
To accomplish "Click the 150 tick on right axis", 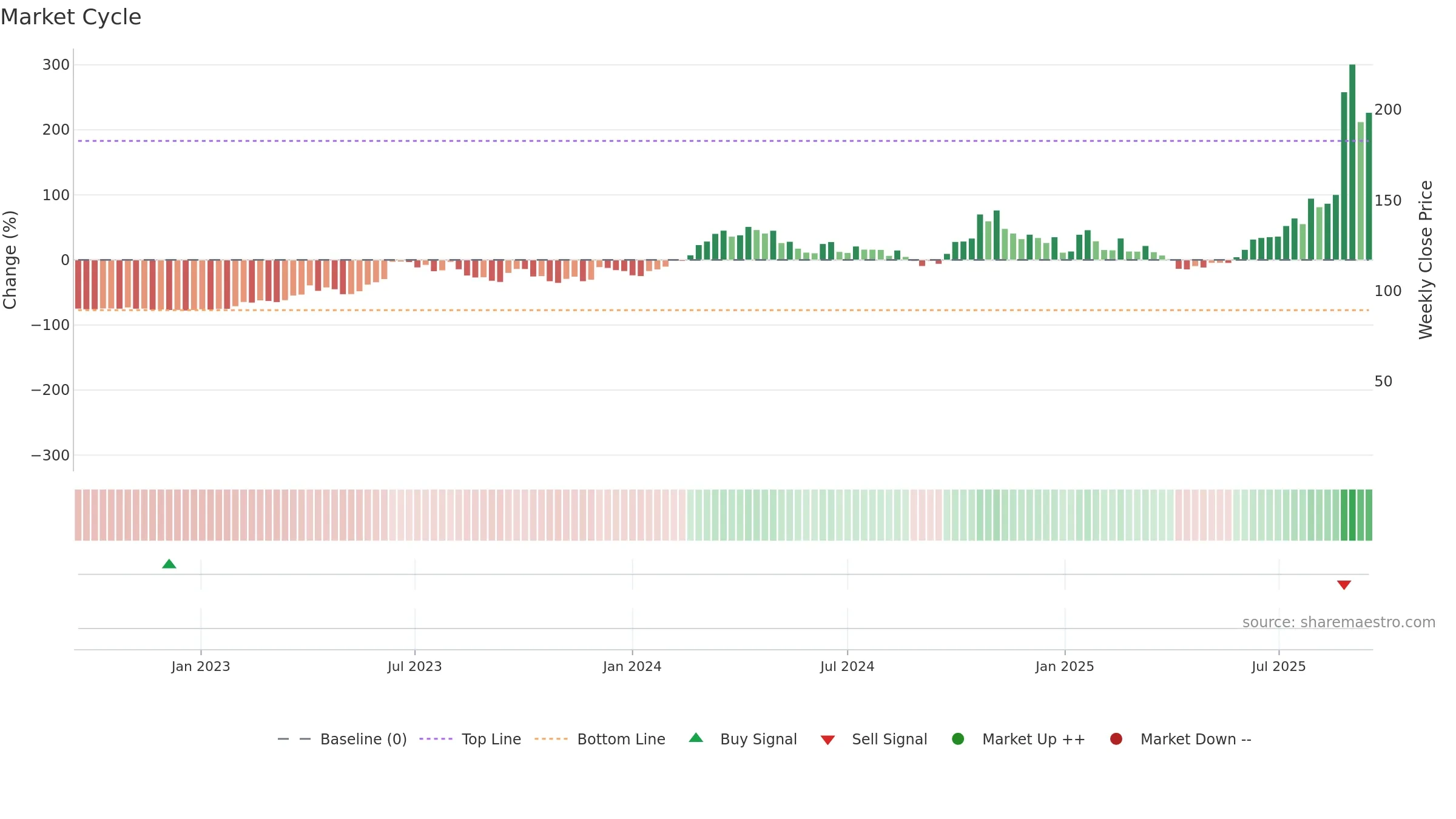I will (1388, 201).
